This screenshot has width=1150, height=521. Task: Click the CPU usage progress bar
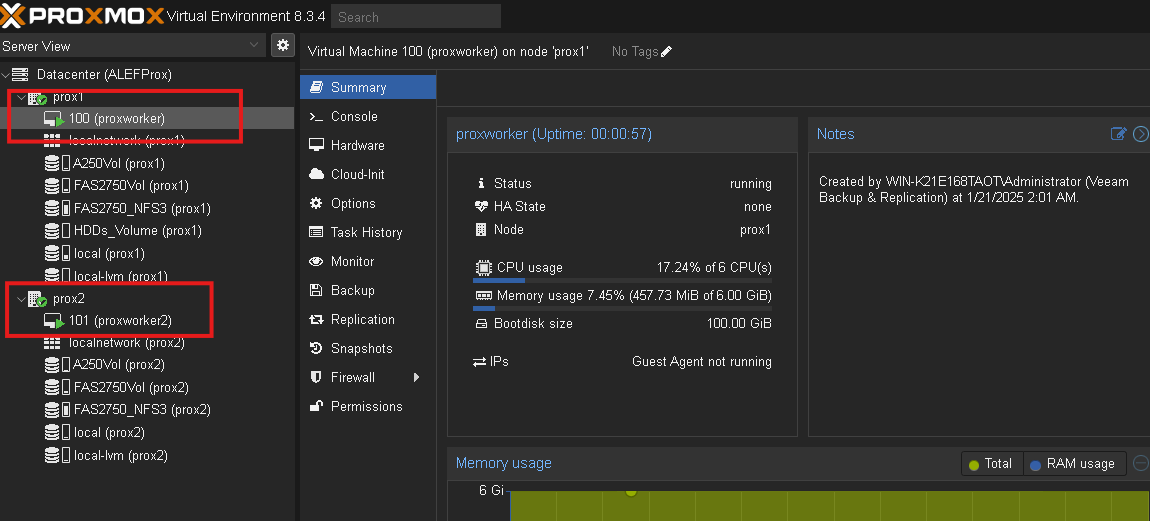[x=623, y=280]
